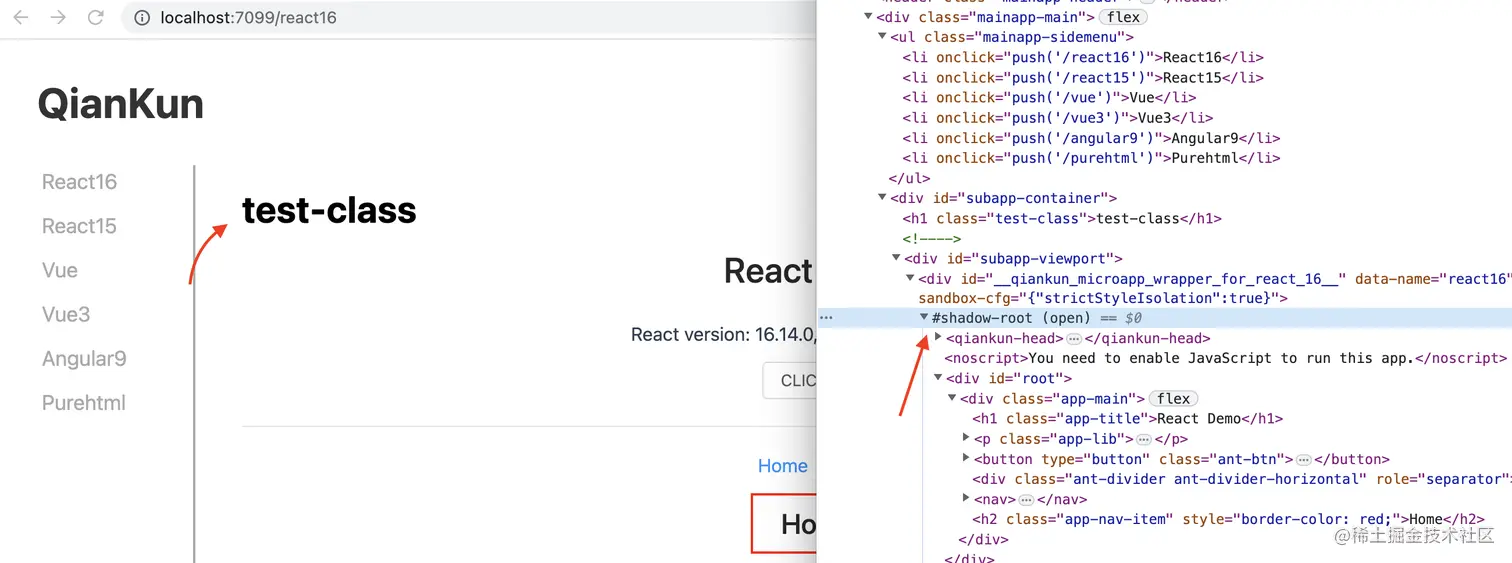The width and height of the screenshot is (1512, 563).
Task: Select the li push('/vue') DOM line
Action: coord(1049,97)
